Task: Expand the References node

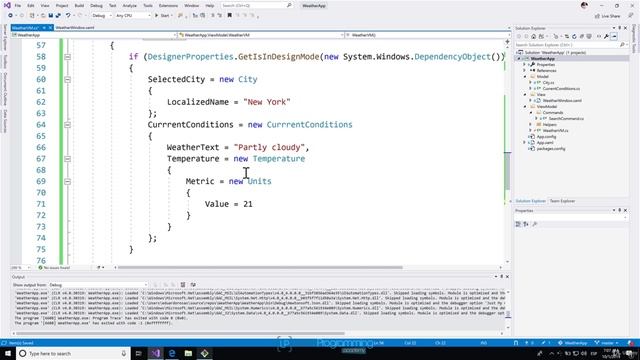Action: click(x=525, y=70)
